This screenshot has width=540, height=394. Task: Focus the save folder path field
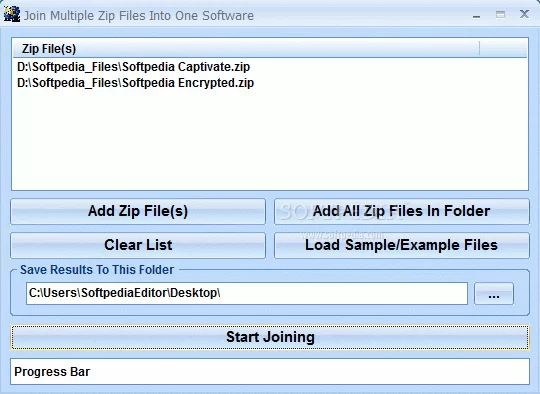247,293
